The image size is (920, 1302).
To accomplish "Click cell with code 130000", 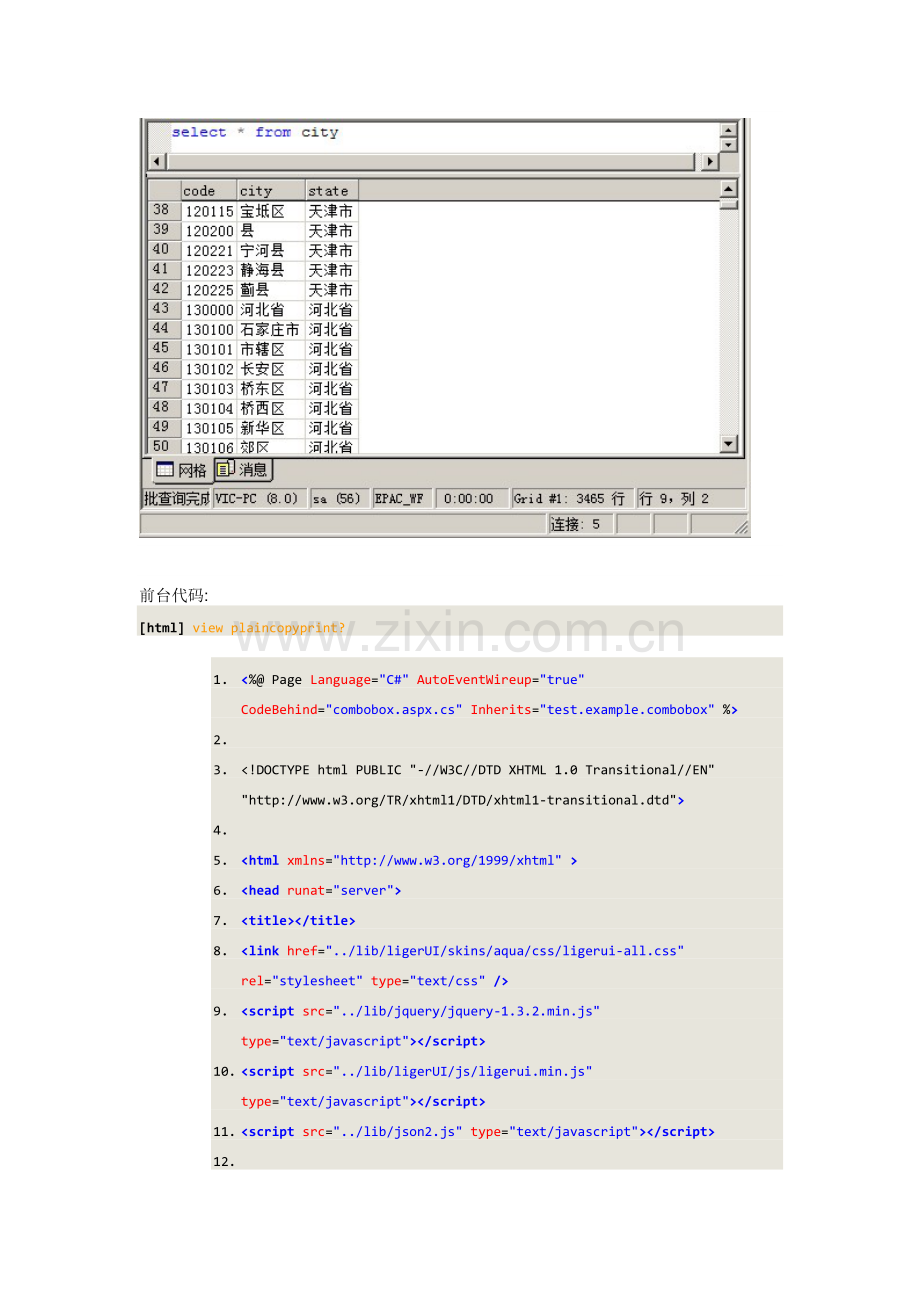I will pos(209,310).
